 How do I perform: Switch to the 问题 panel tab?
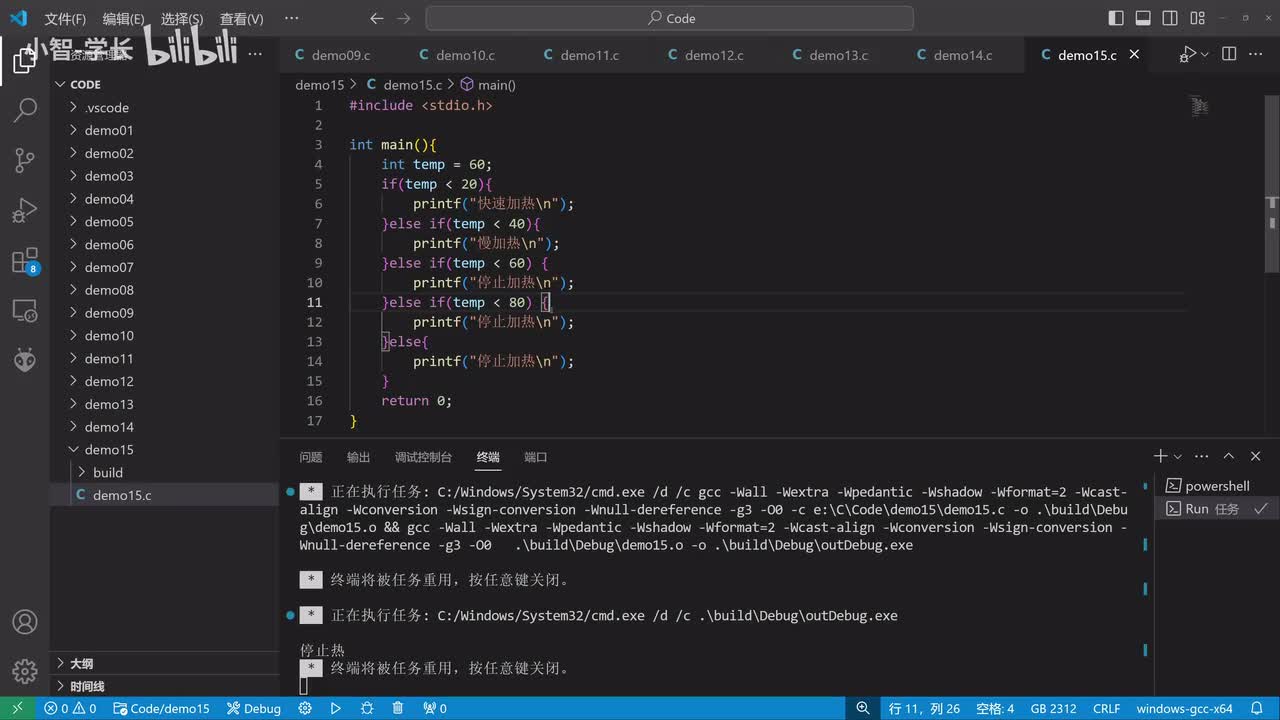(x=311, y=457)
